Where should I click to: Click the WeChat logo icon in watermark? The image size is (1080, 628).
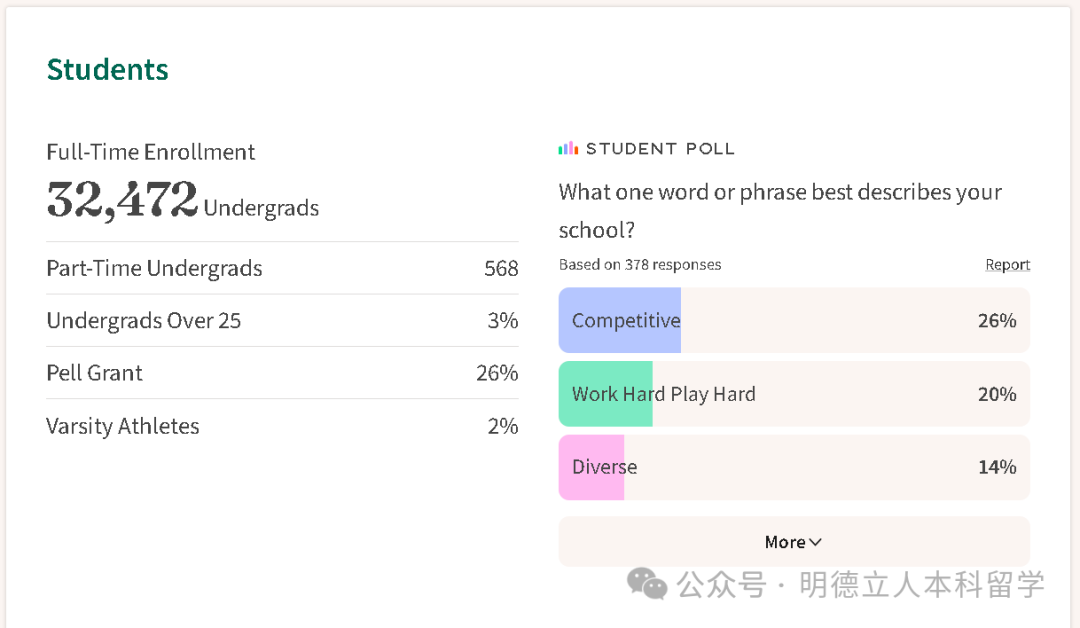point(647,583)
